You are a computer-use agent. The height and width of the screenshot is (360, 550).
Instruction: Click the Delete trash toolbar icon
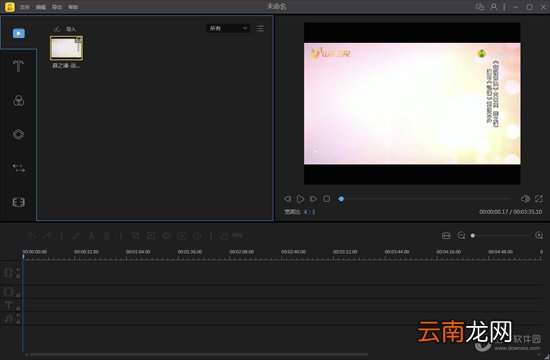click(x=107, y=236)
